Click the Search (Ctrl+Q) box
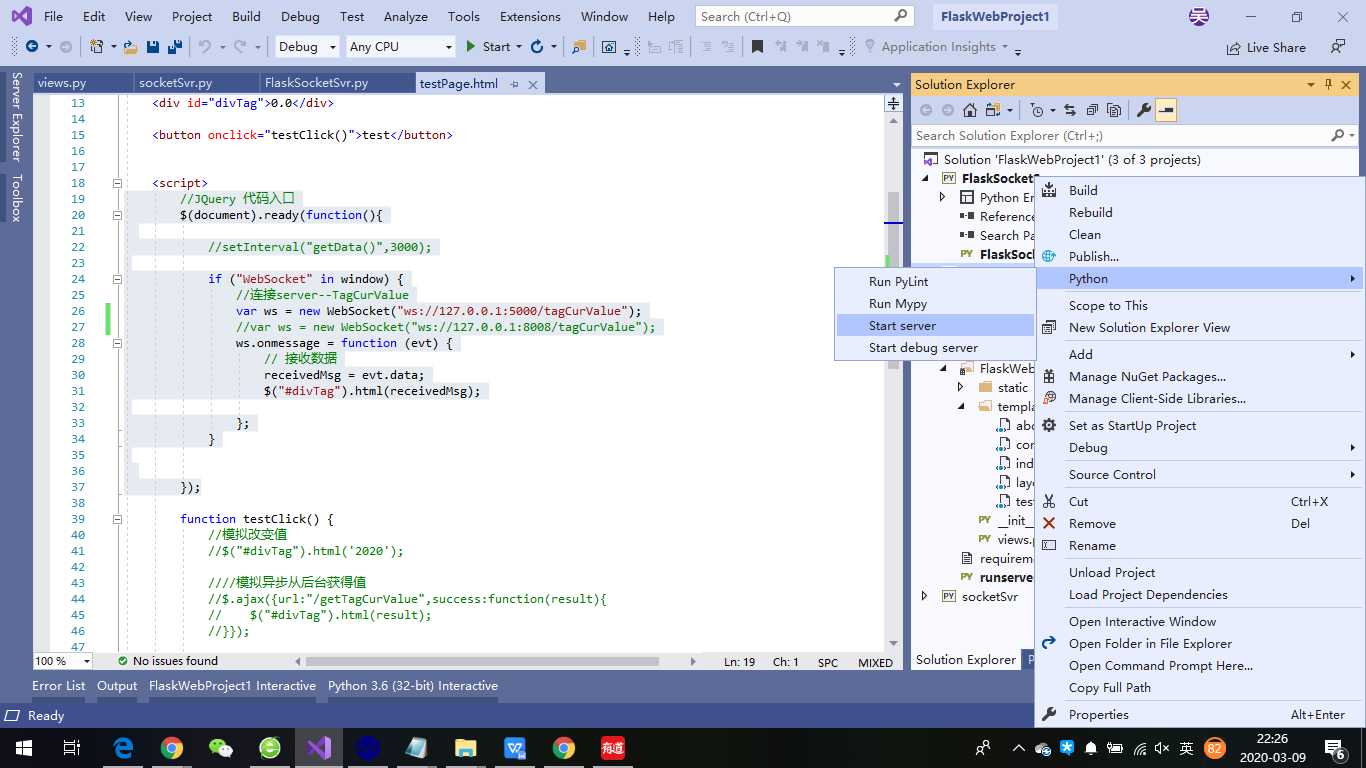 (805, 16)
